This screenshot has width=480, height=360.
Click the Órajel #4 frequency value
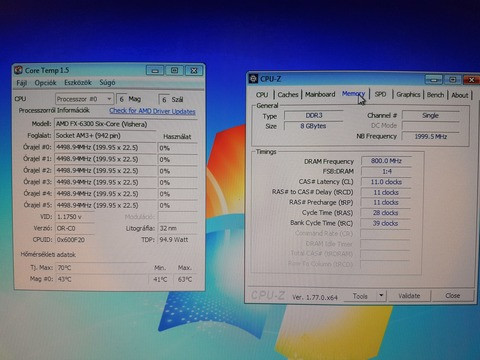click(x=105, y=194)
